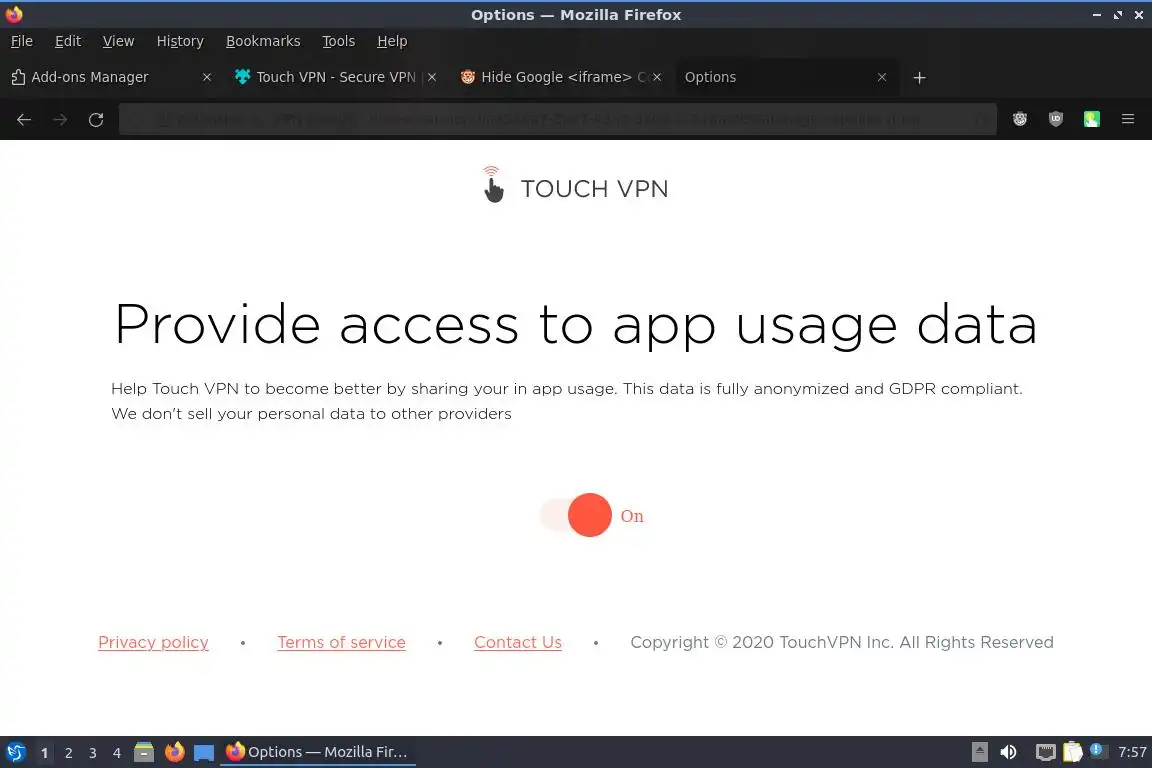1152x768 pixels.
Task: Open the Edit menu
Action: click(68, 41)
